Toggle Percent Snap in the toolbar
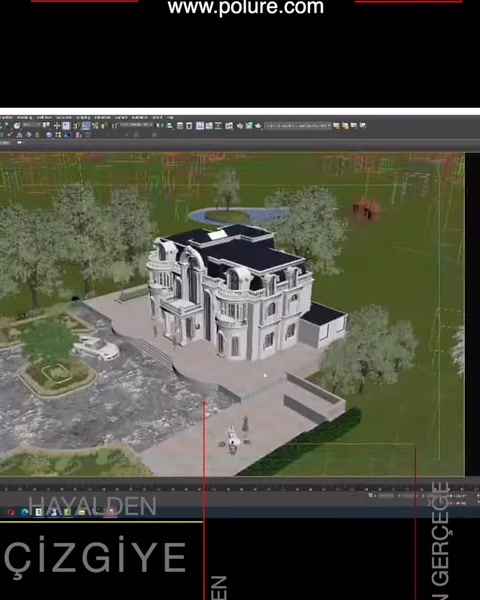 [x=95, y=126]
